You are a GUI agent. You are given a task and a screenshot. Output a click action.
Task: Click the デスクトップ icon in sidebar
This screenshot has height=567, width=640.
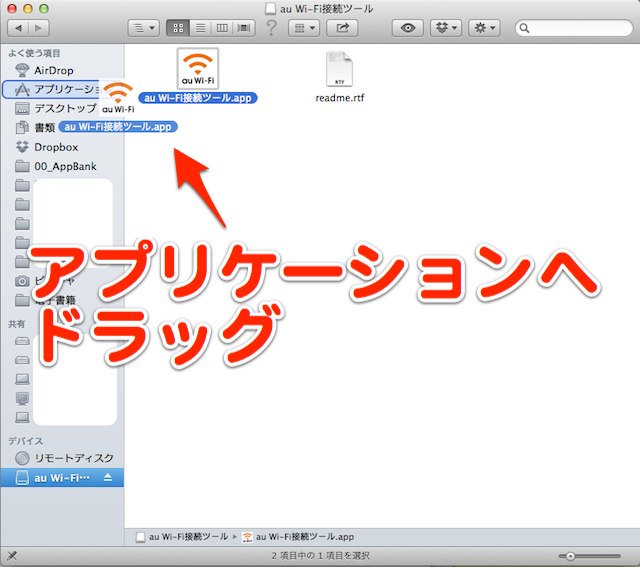coord(22,109)
